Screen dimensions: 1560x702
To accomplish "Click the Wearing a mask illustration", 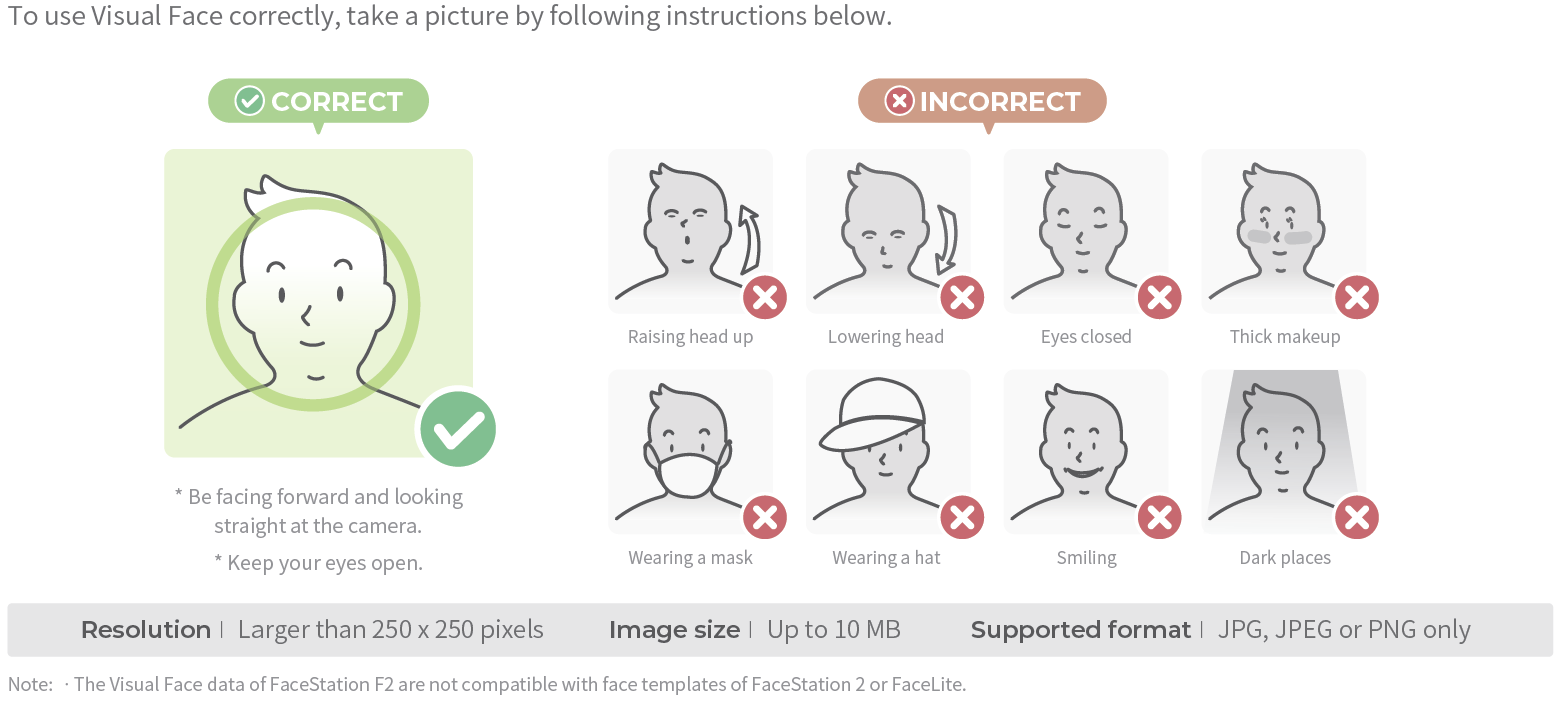I will 688,450.
